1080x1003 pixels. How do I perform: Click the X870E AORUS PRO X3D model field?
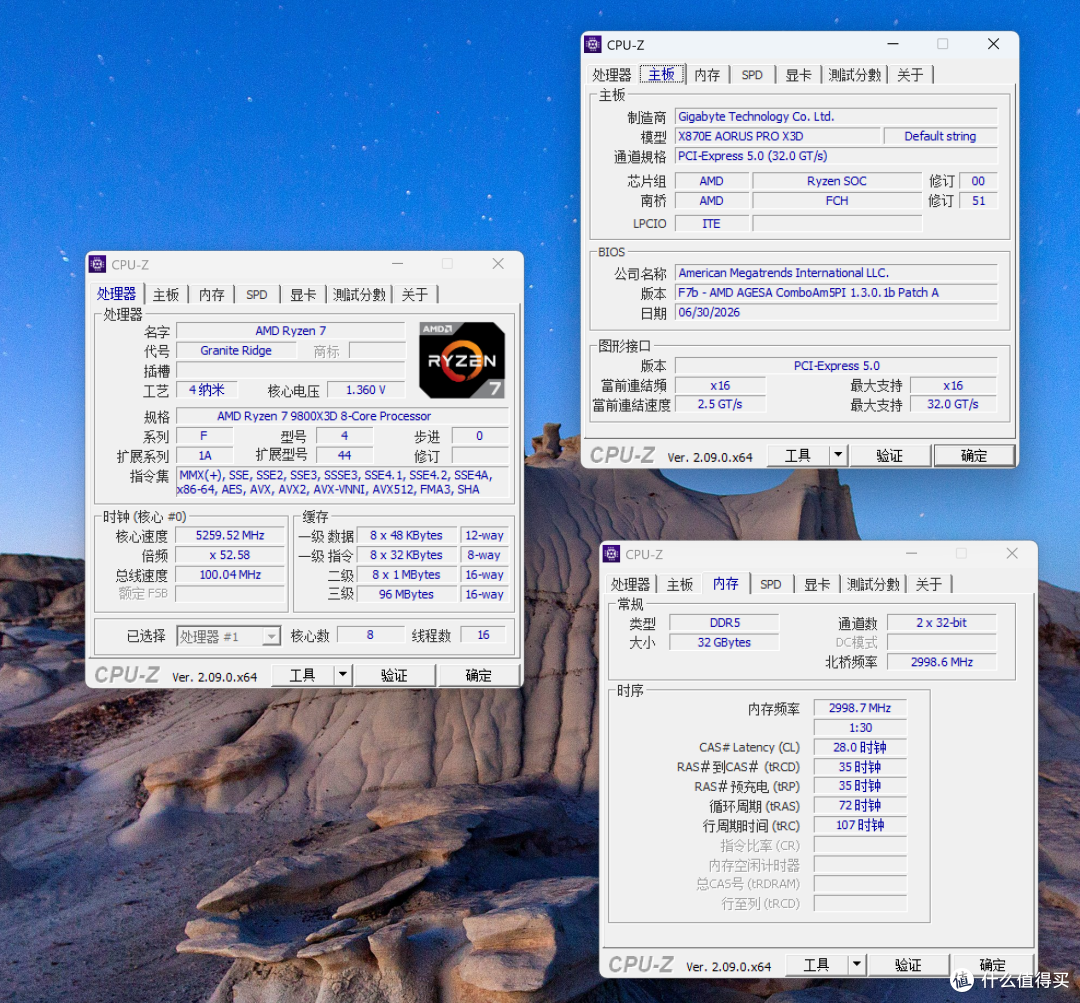click(778, 136)
